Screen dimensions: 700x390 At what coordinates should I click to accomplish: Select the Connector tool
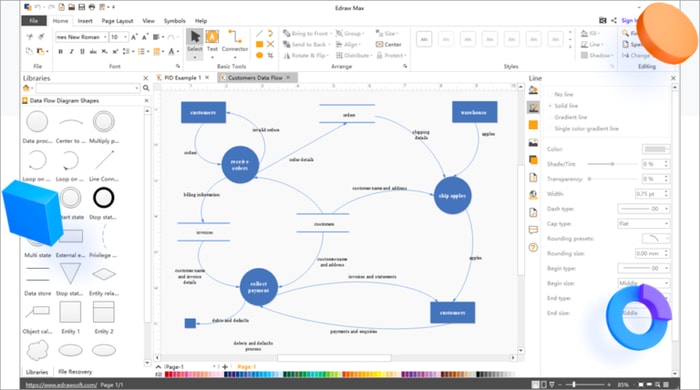pyautogui.click(x=234, y=41)
